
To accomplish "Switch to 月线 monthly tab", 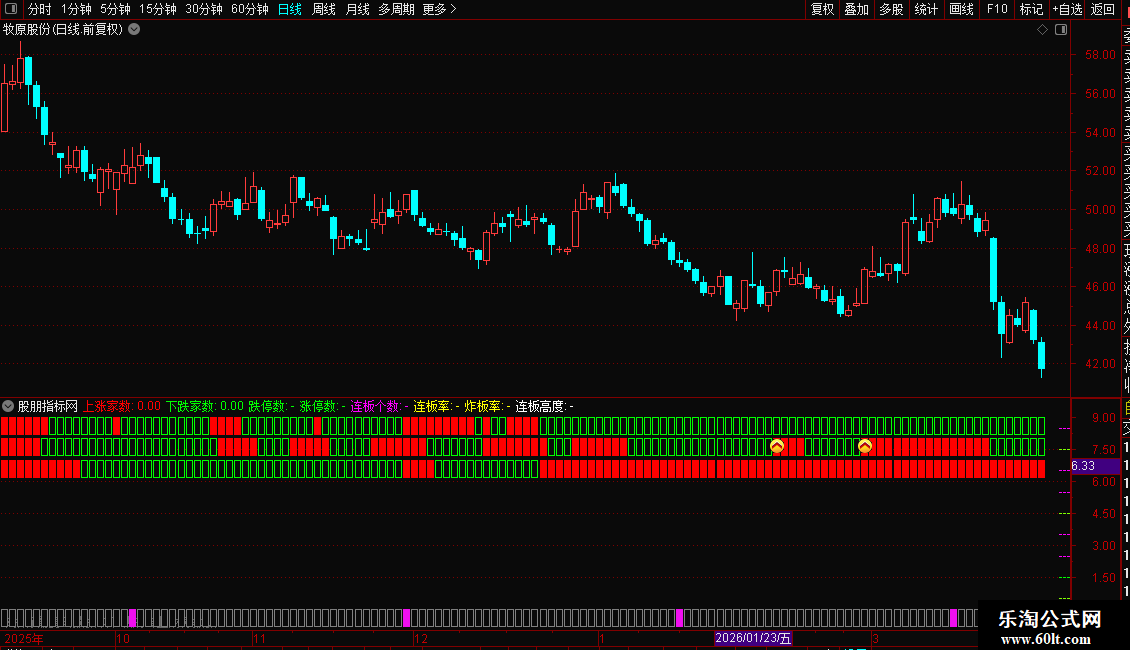I will click(357, 9).
